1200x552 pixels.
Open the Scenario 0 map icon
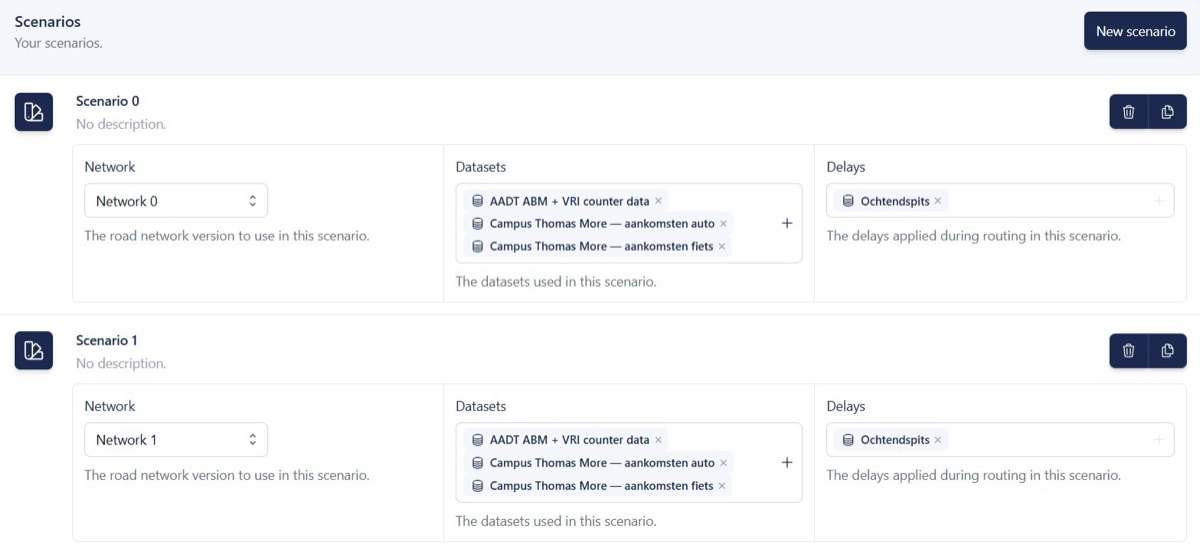coord(33,112)
